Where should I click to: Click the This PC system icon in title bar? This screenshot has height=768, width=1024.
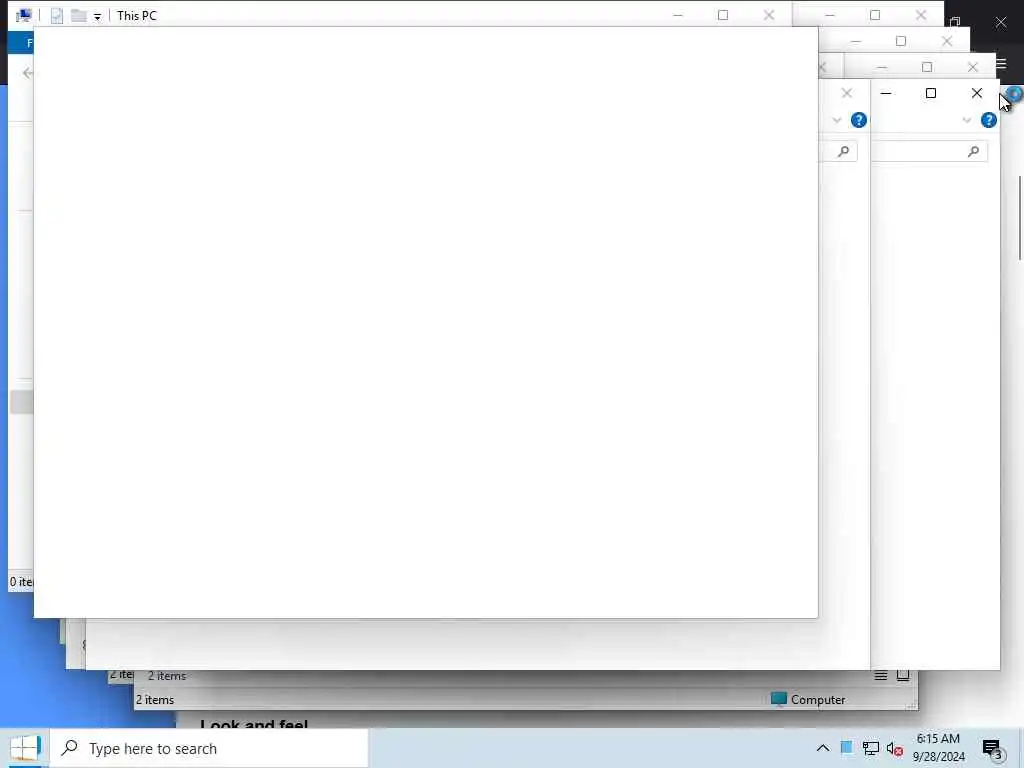pos(24,15)
